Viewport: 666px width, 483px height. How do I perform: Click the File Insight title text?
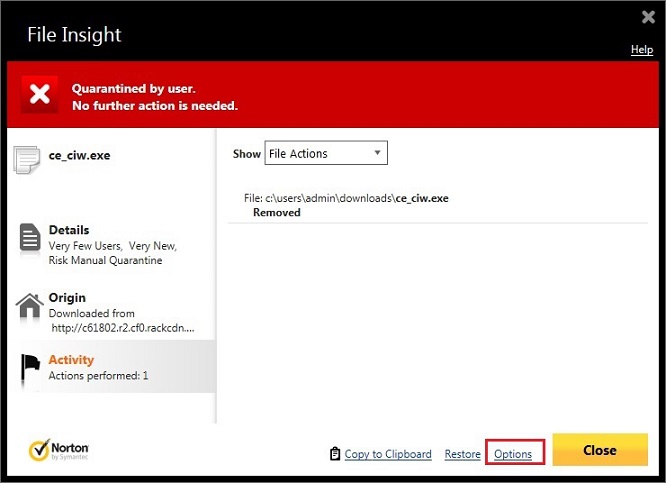[74, 34]
